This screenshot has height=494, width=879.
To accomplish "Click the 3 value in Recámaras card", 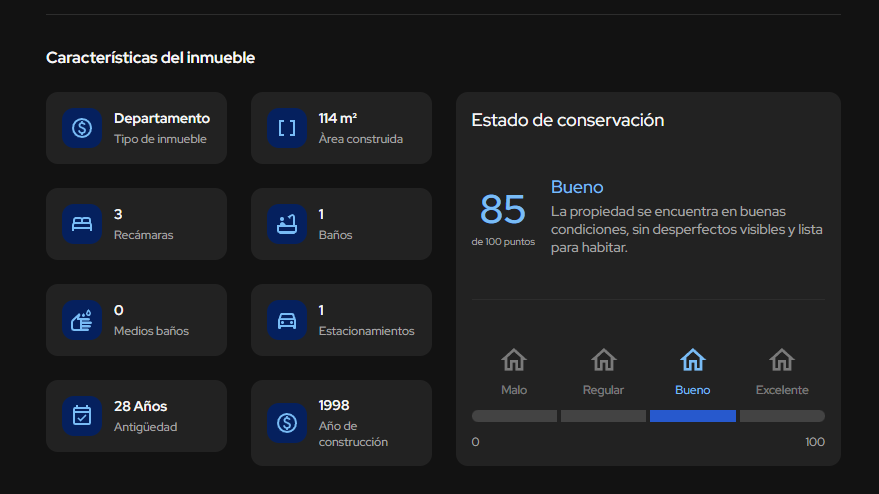I will 118,214.
